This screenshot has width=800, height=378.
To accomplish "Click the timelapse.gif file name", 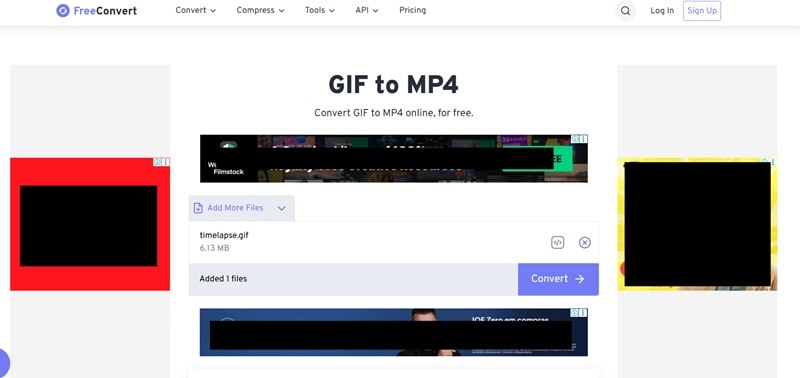I will 224,235.
